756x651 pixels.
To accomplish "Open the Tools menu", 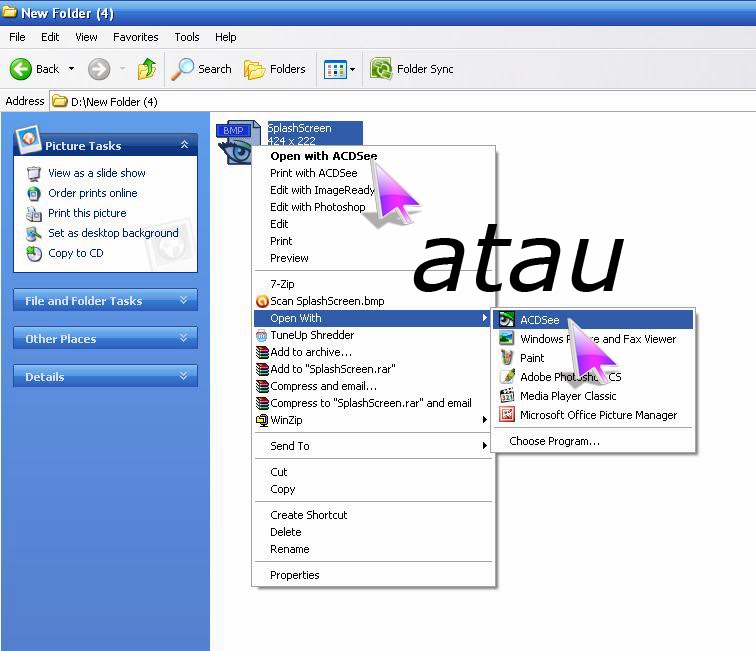I will (x=187, y=37).
